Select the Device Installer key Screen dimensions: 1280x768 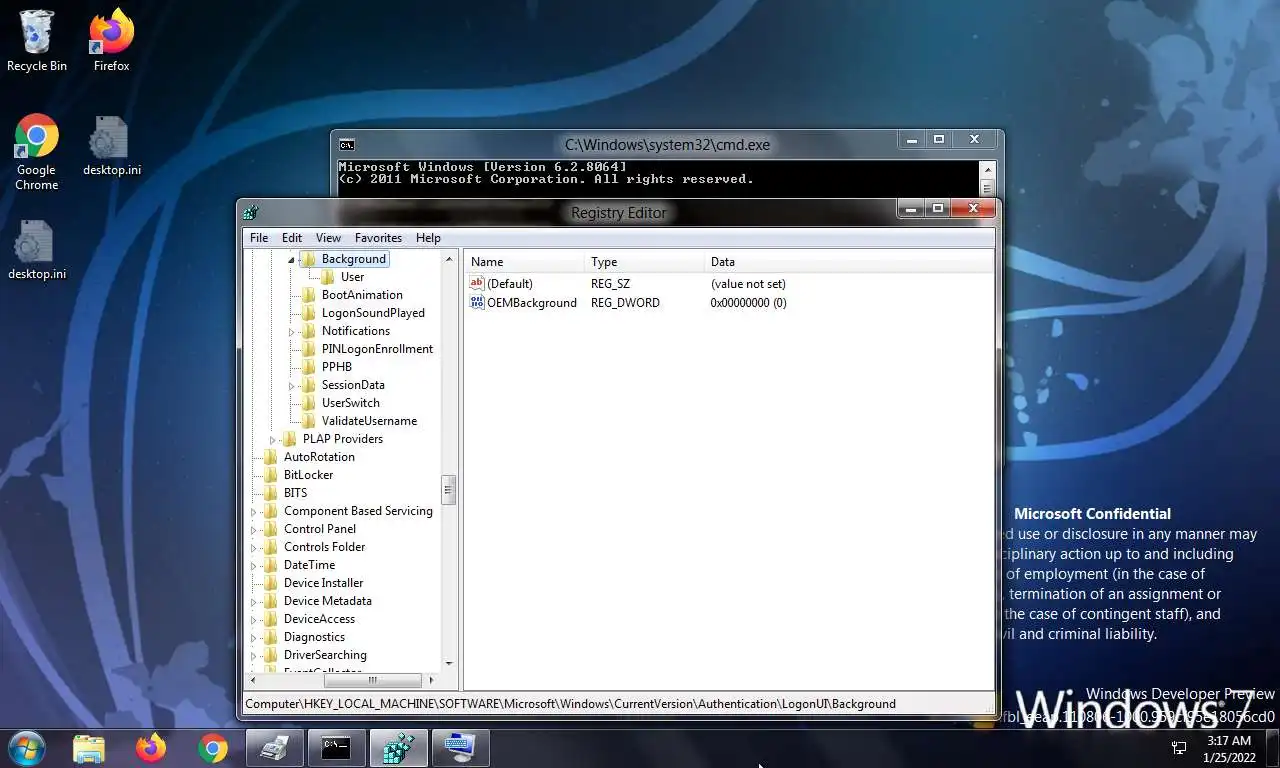click(x=323, y=583)
